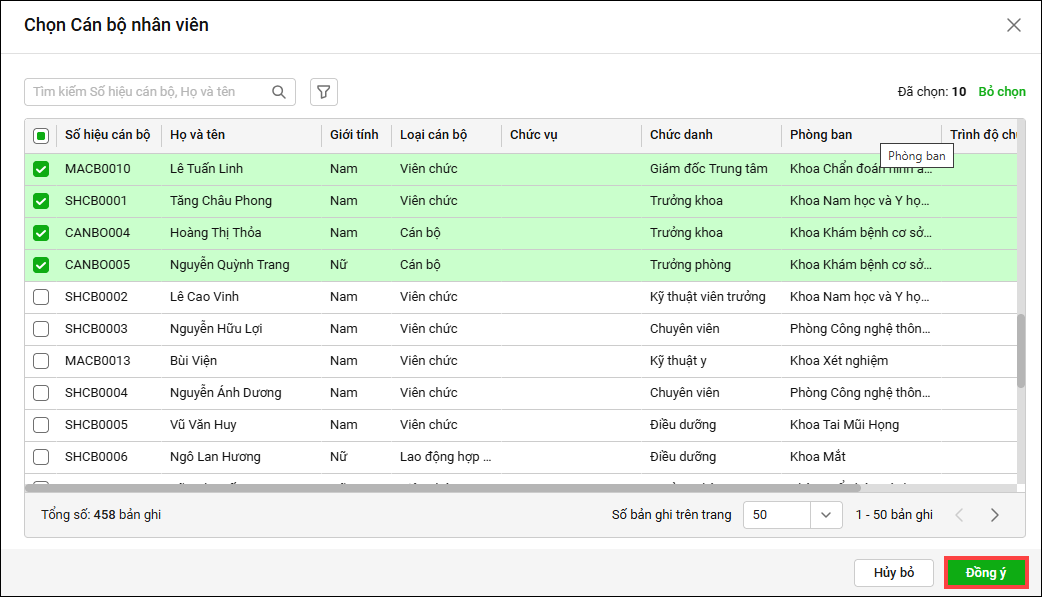Expand the records per page dropdown
Image resolution: width=1042 pixels, height=597 pixels.
click(x=825, y=515)
